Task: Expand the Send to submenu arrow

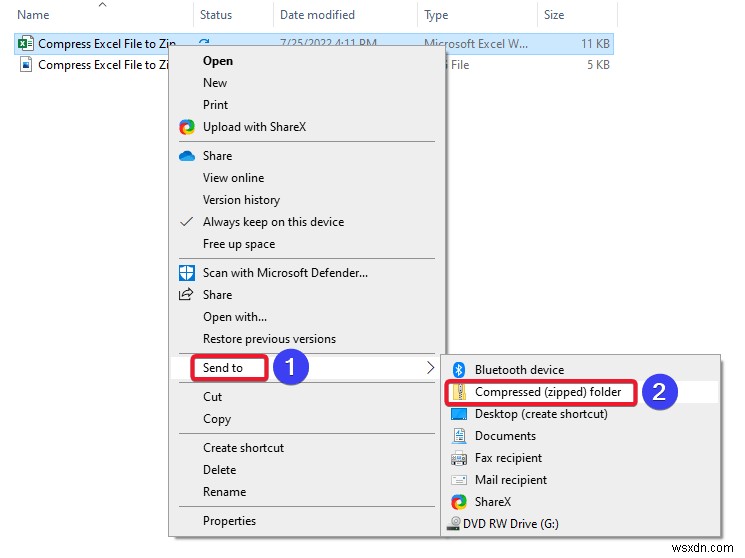Action: pyautogui.click(x=430, y=367)
